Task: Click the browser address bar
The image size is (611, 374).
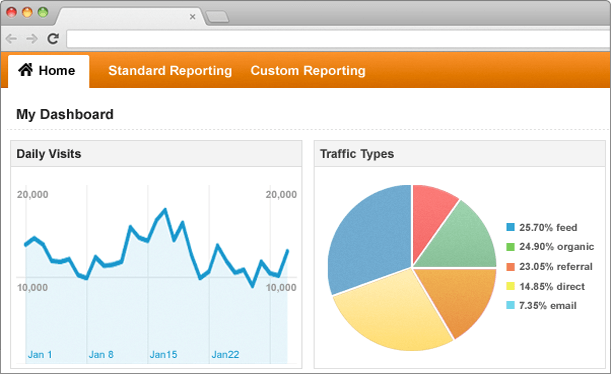Action: (x=338, y=39)
